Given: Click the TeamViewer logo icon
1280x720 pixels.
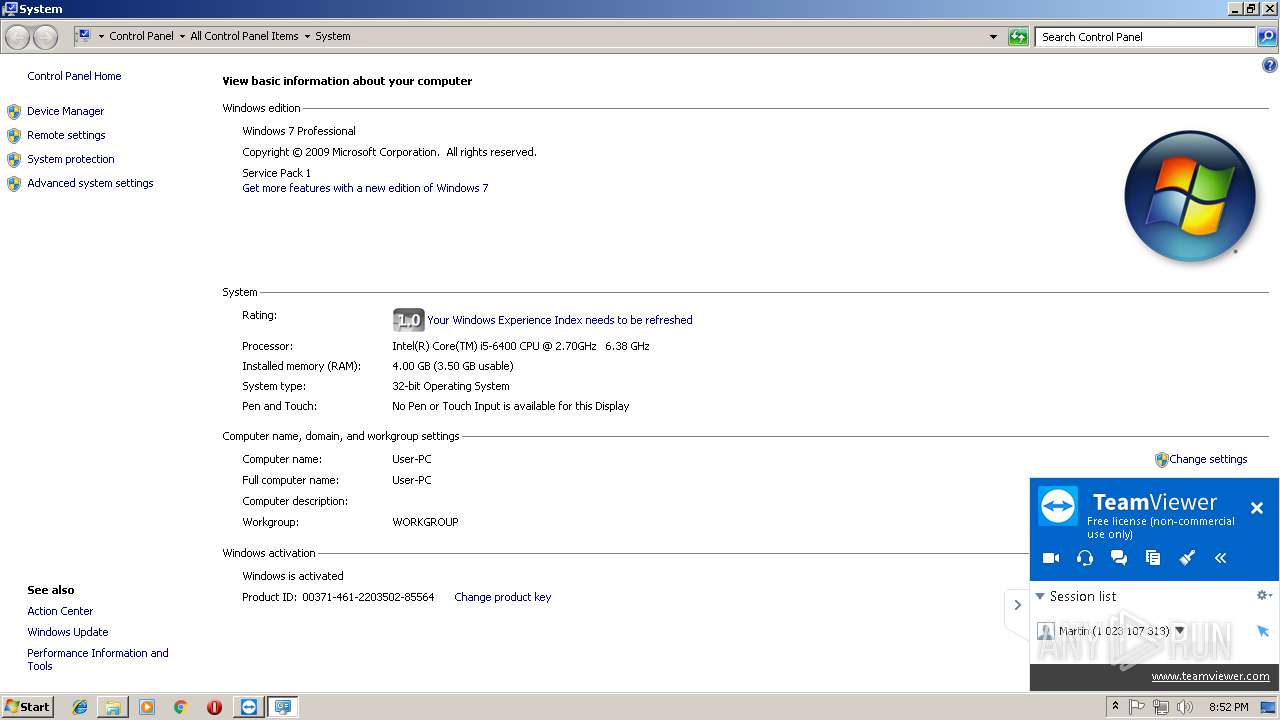Looking at the screenshot, I should tap(1058, 506).
